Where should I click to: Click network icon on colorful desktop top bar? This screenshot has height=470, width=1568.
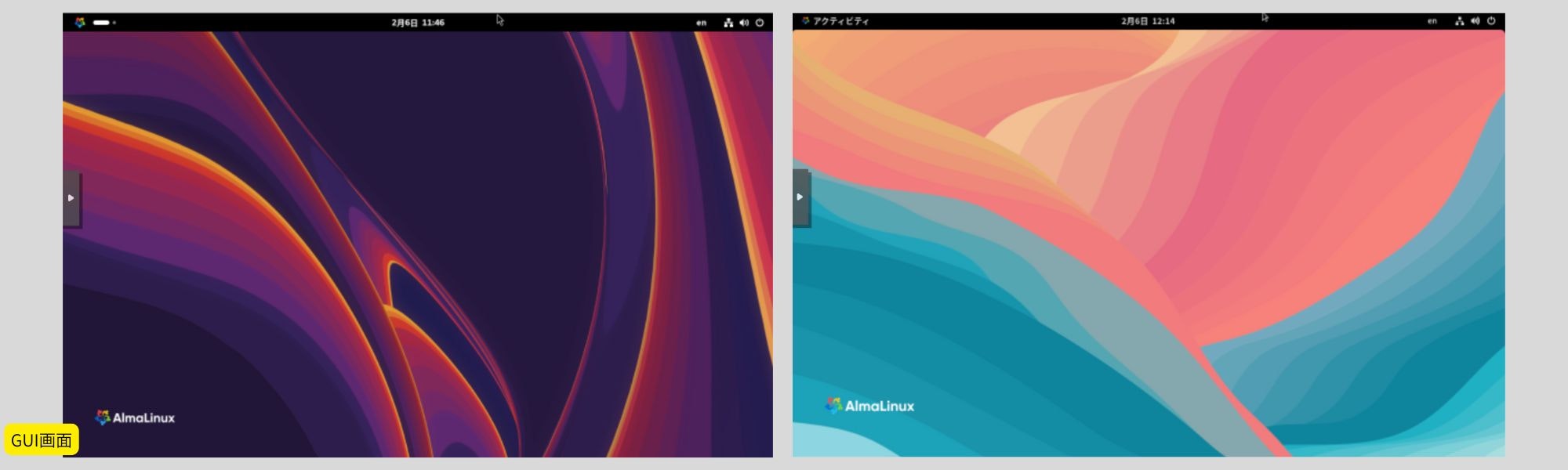tap(1459, 21)
